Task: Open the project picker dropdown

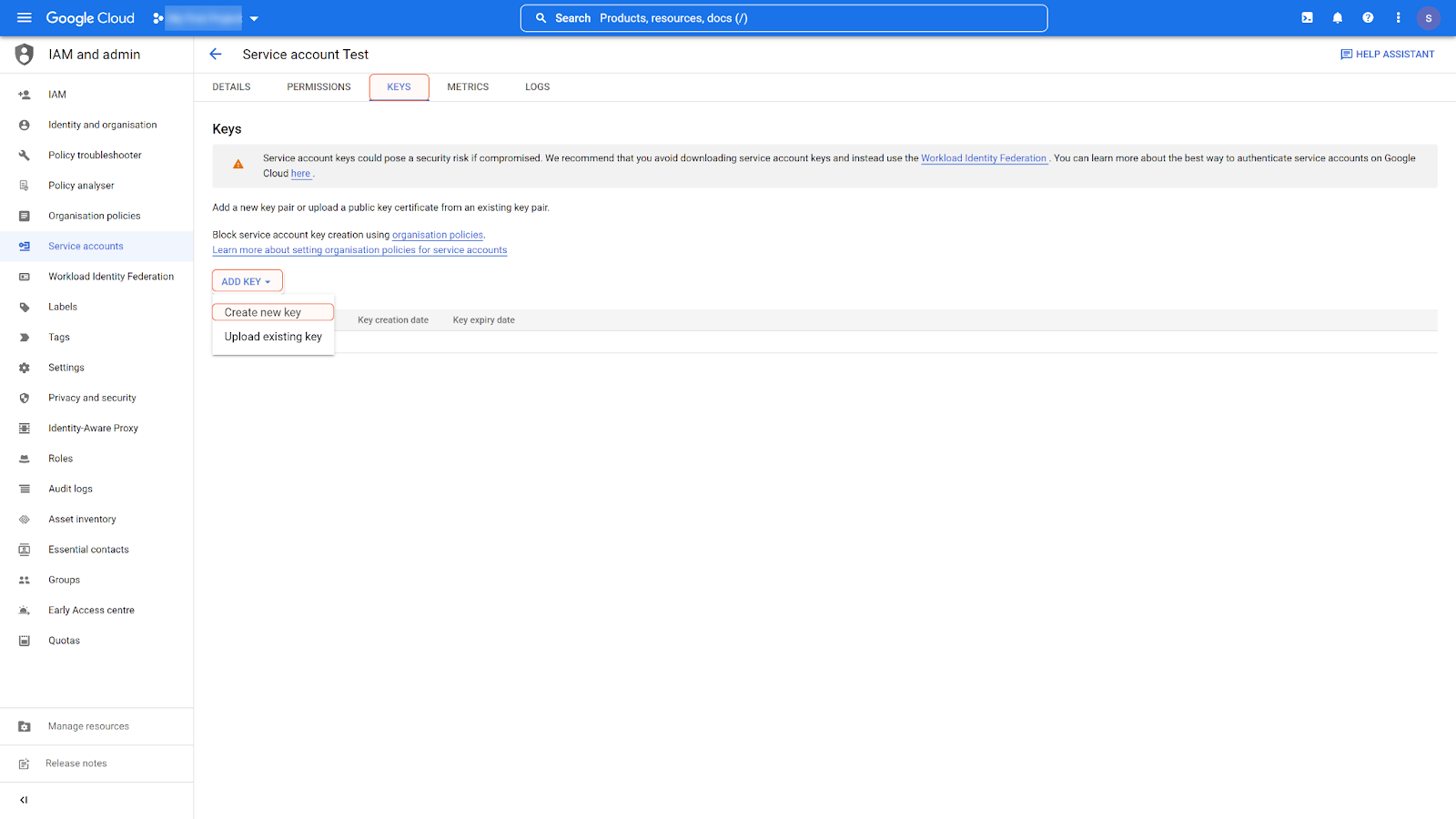Action: tap(253, 17)
